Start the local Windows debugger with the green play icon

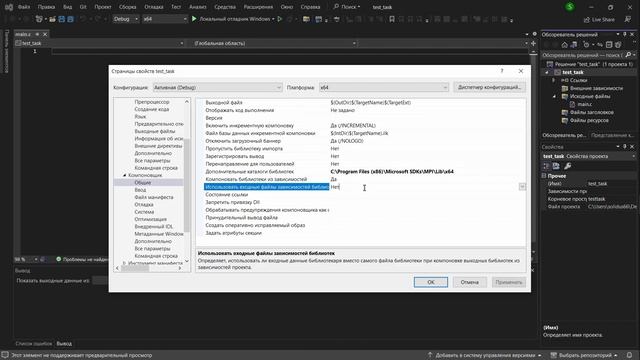pyautogui.click(x=194, y=19)
